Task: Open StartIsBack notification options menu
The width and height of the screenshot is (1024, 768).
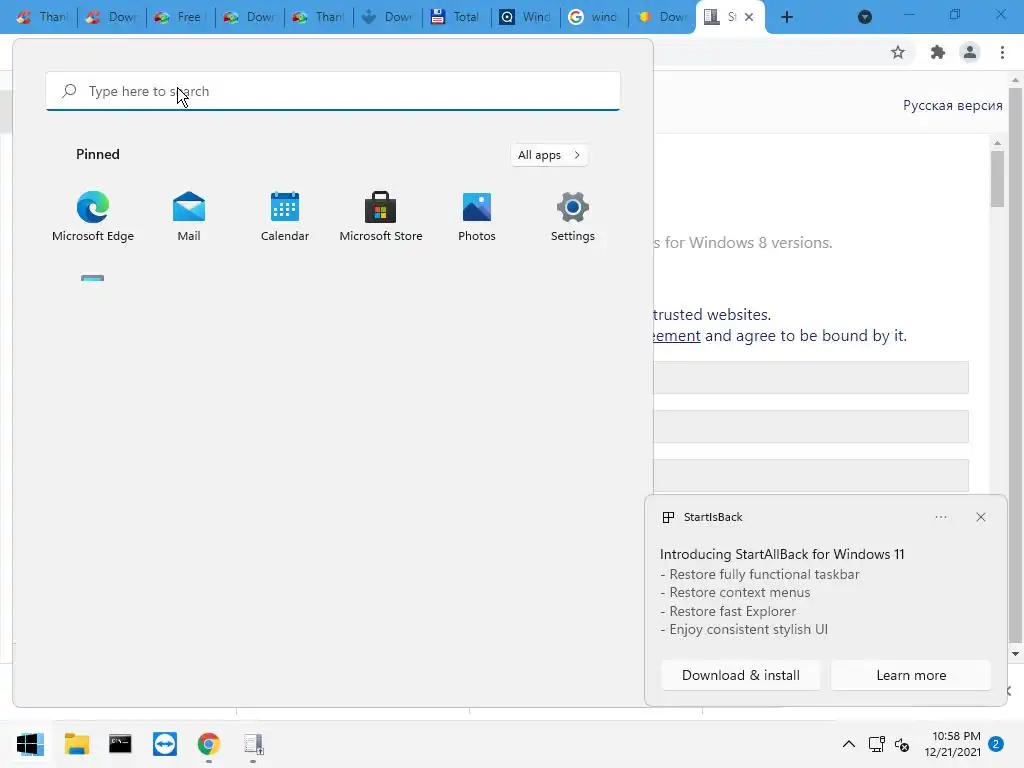Action: point(940,517)
